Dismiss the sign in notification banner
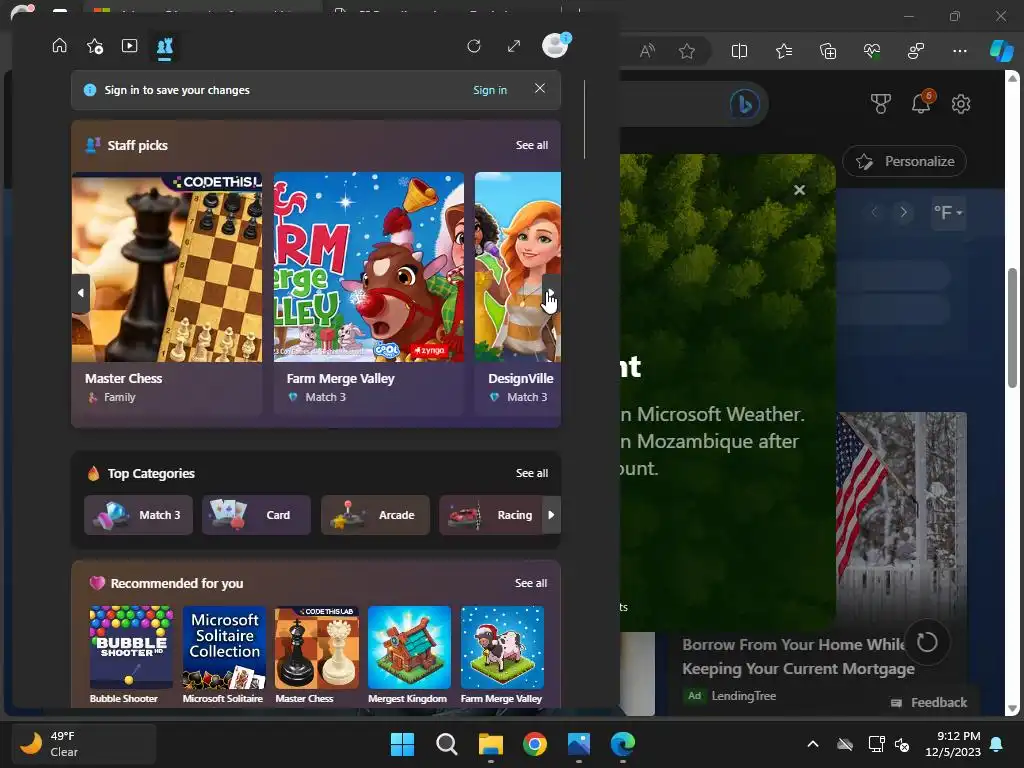 539,88
